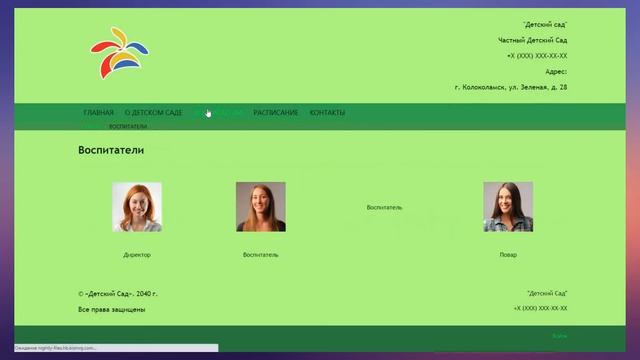Viewport: 640px width, 360px height.
Task: Click the Все права защищены footer text
Action: pos(112,310)
